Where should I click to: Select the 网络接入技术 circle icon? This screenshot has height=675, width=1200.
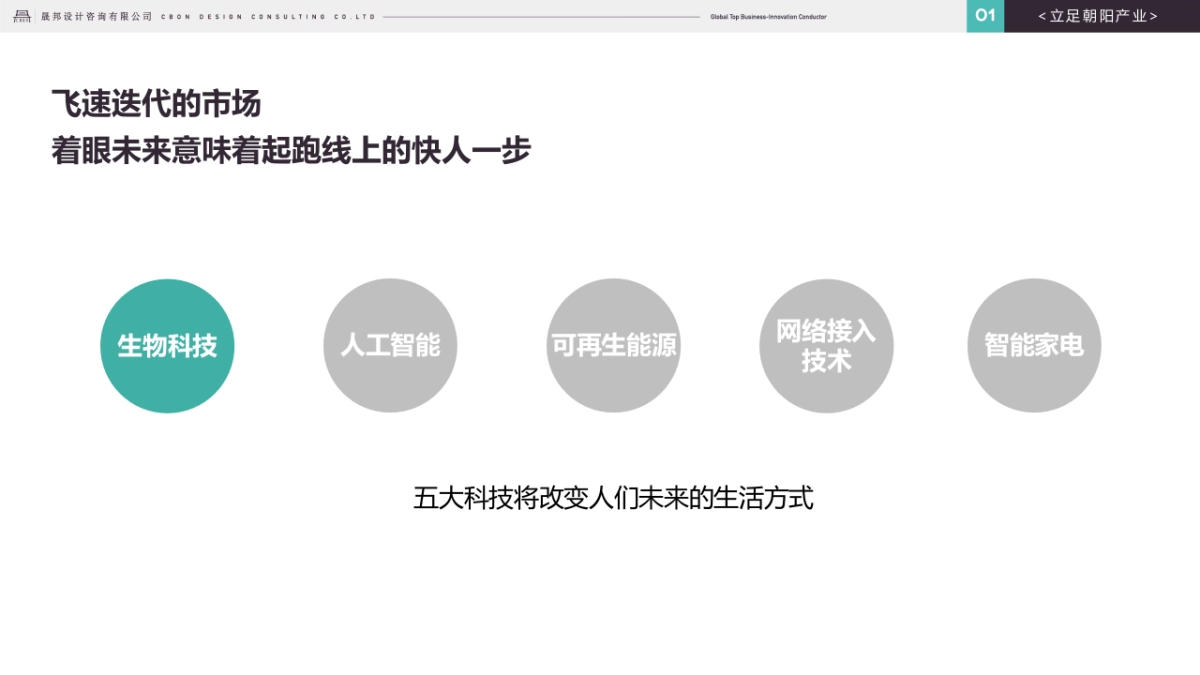point(827,346)
